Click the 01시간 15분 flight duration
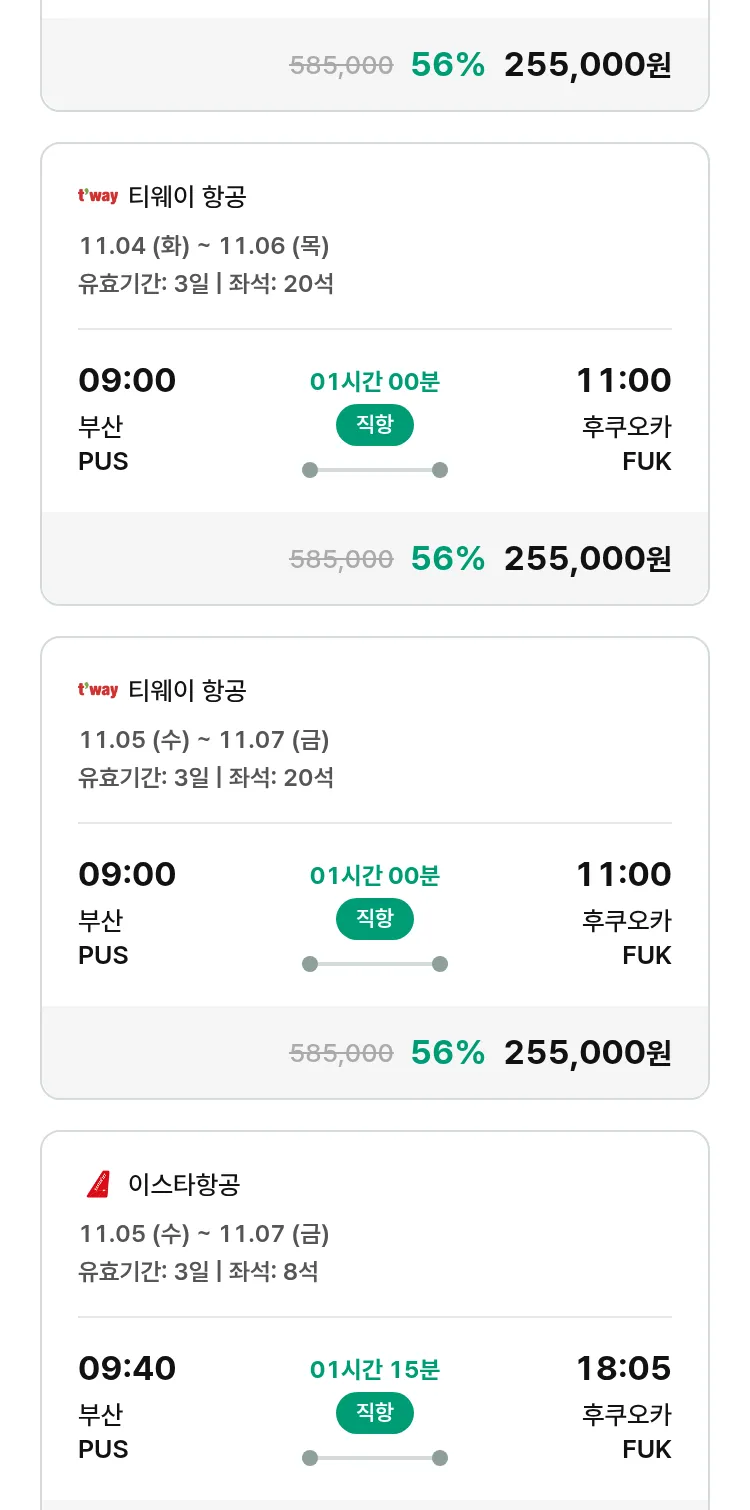The width and height of the screenshot is (750, 1510). 375,1369
